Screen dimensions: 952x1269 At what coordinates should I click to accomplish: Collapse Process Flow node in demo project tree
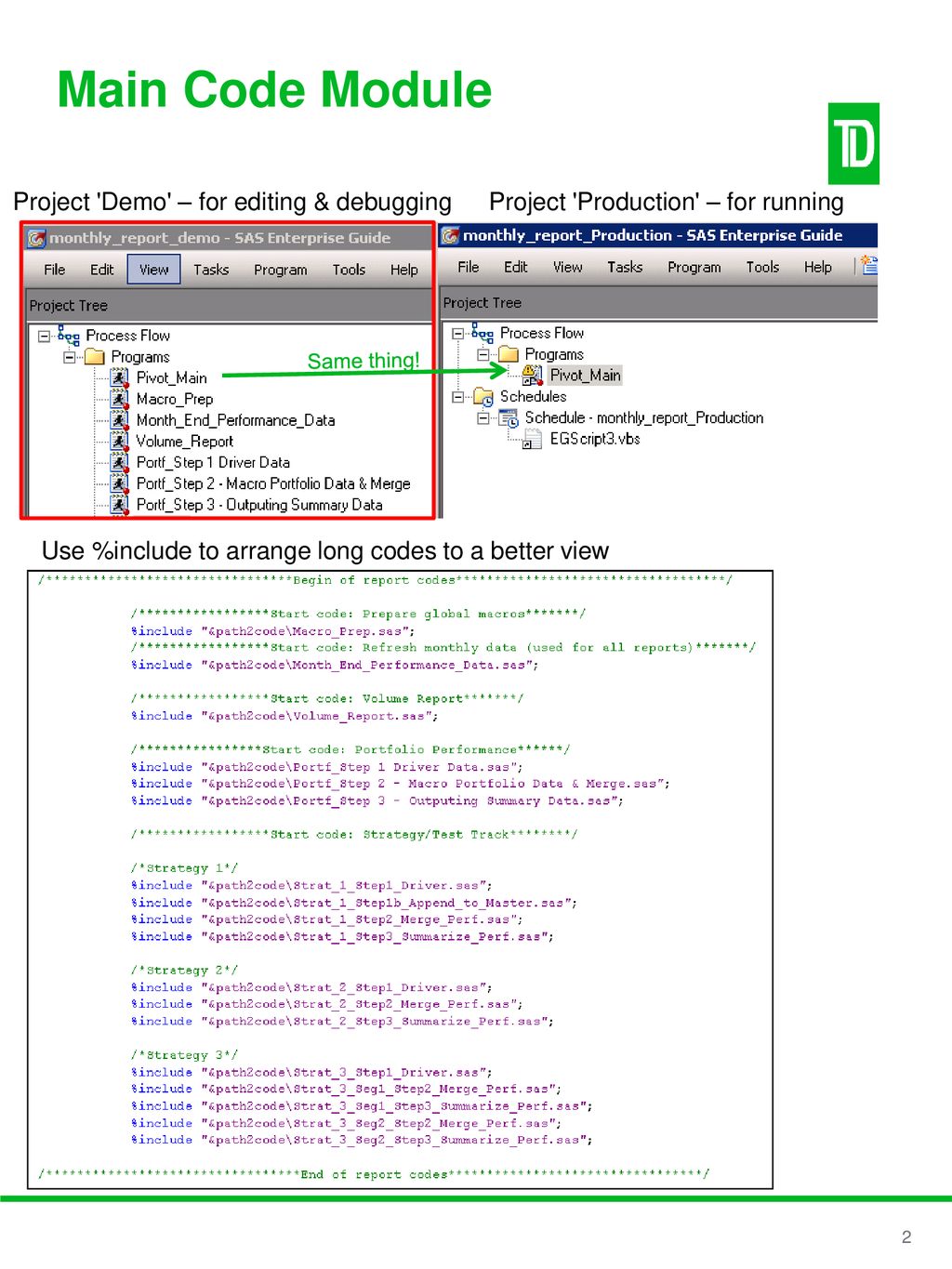44,336
